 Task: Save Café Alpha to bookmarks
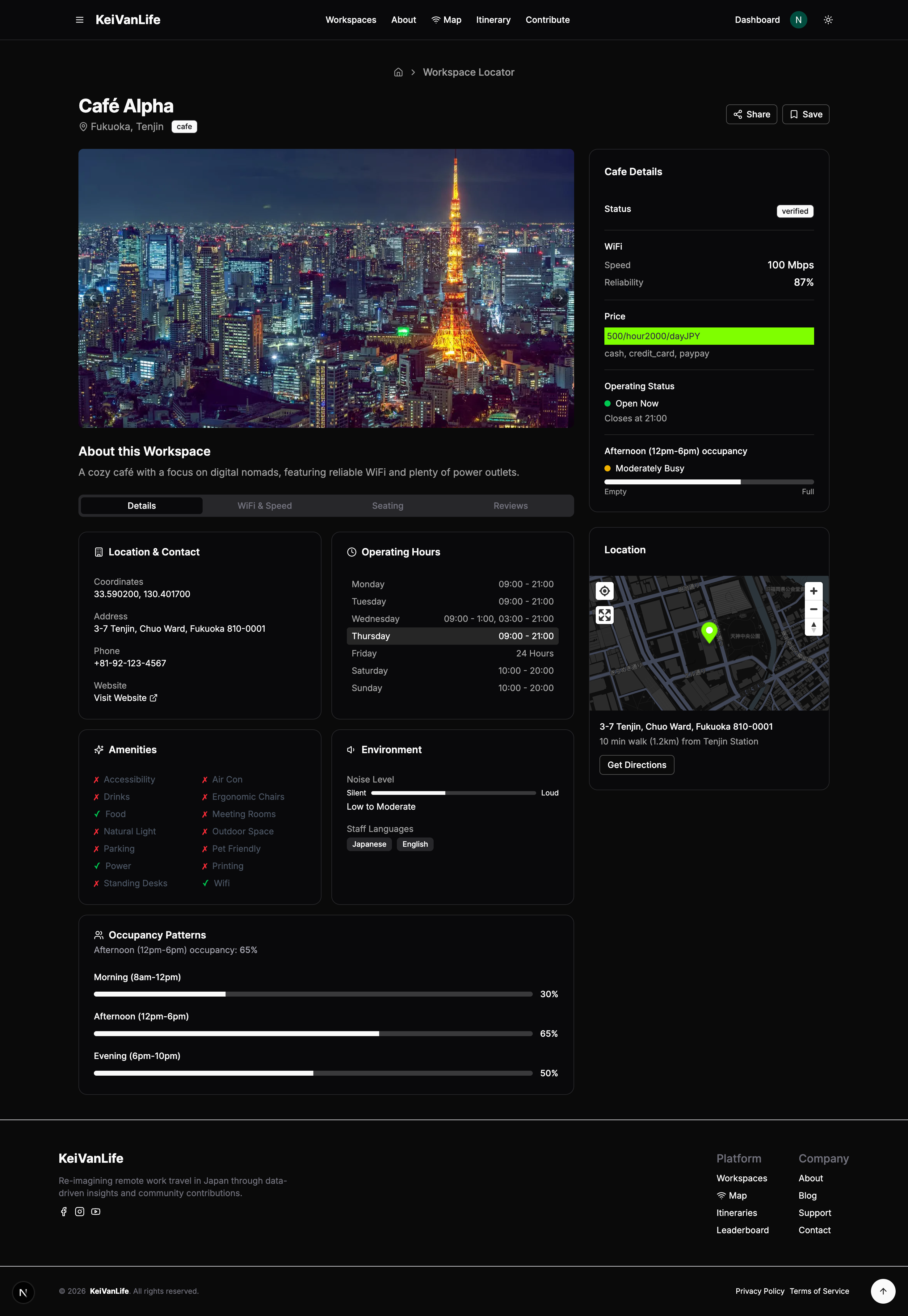(x=805, y=114)
